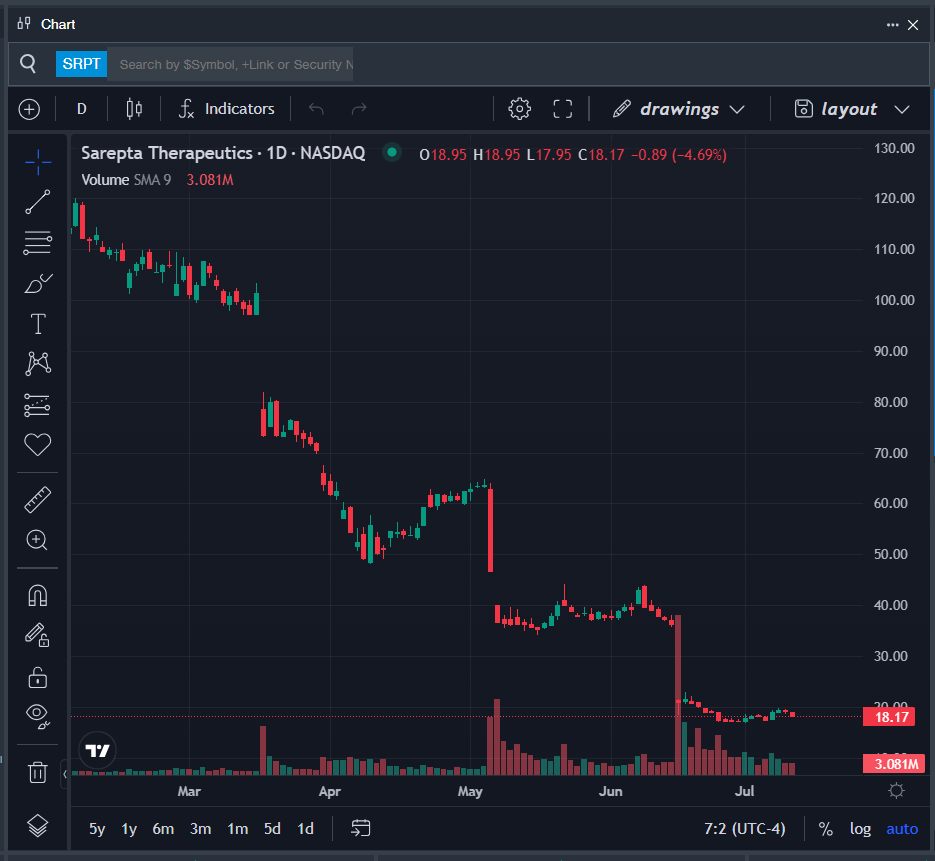Toggle lock all drawings

pyautogui.click(x=38, y=677)
